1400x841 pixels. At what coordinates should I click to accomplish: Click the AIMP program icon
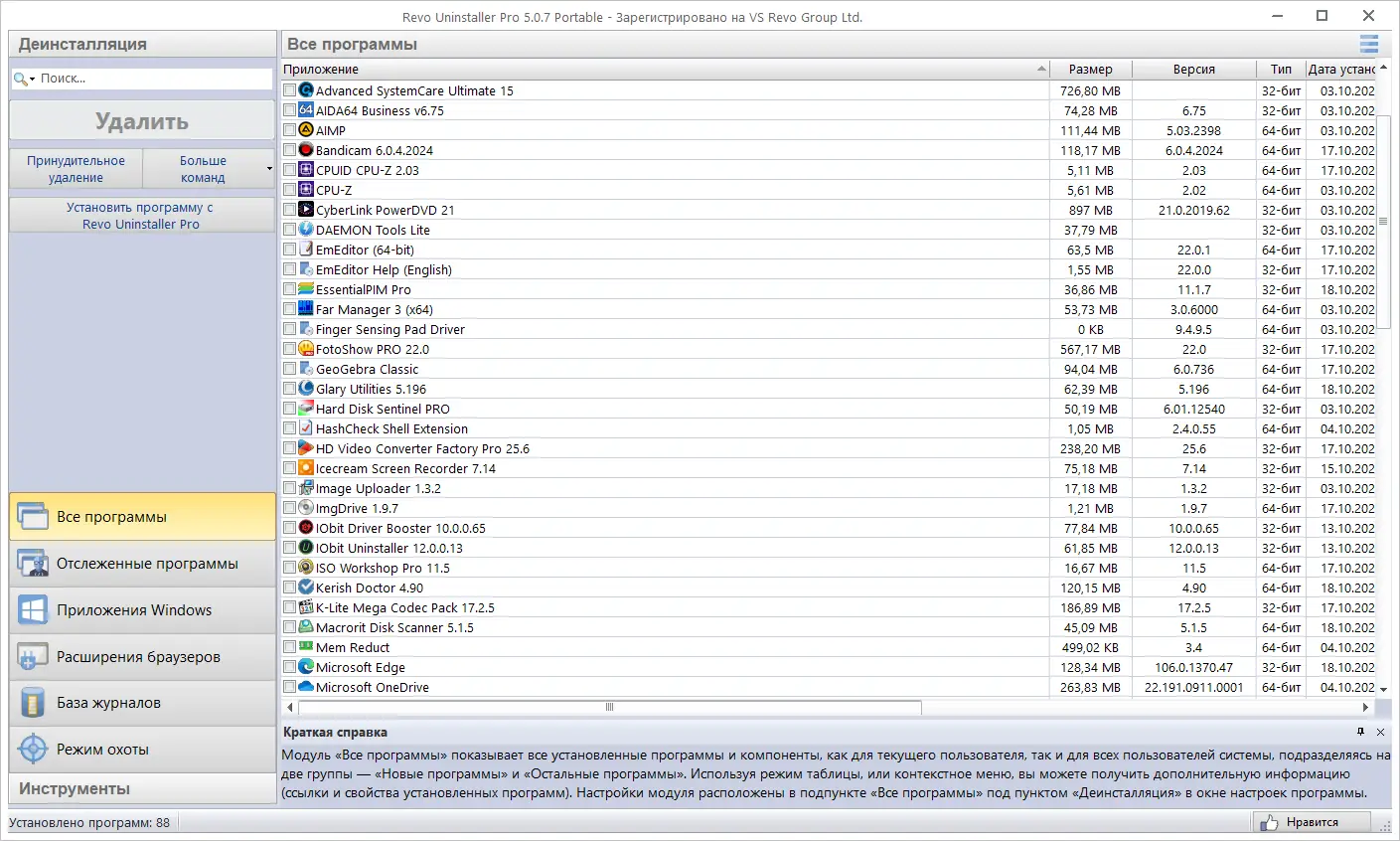click(x=306, y=130)
